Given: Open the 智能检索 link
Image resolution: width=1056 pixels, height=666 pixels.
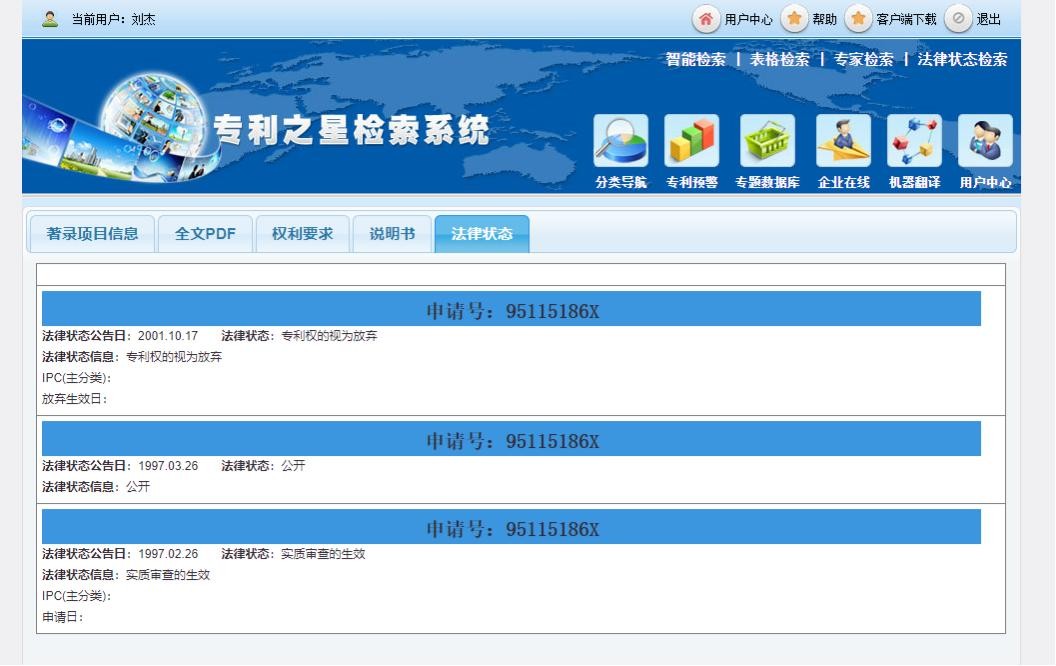Looking at the screenshot, I should pyautogui.click(x=696, y=60).
